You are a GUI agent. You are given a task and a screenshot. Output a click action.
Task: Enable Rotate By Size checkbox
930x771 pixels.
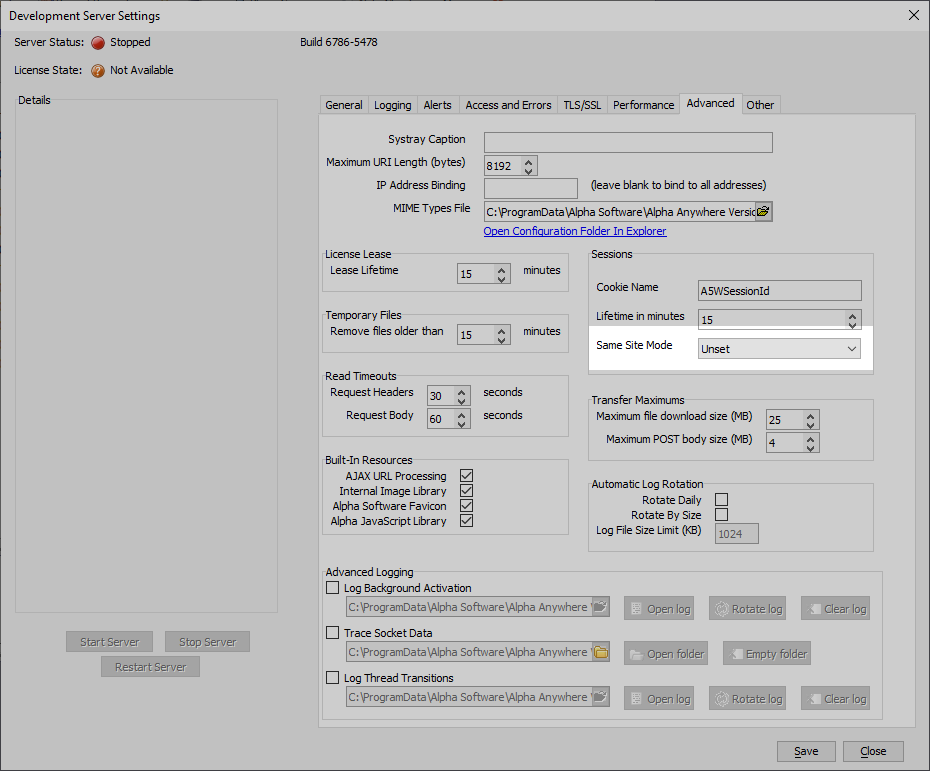[721, 514]
